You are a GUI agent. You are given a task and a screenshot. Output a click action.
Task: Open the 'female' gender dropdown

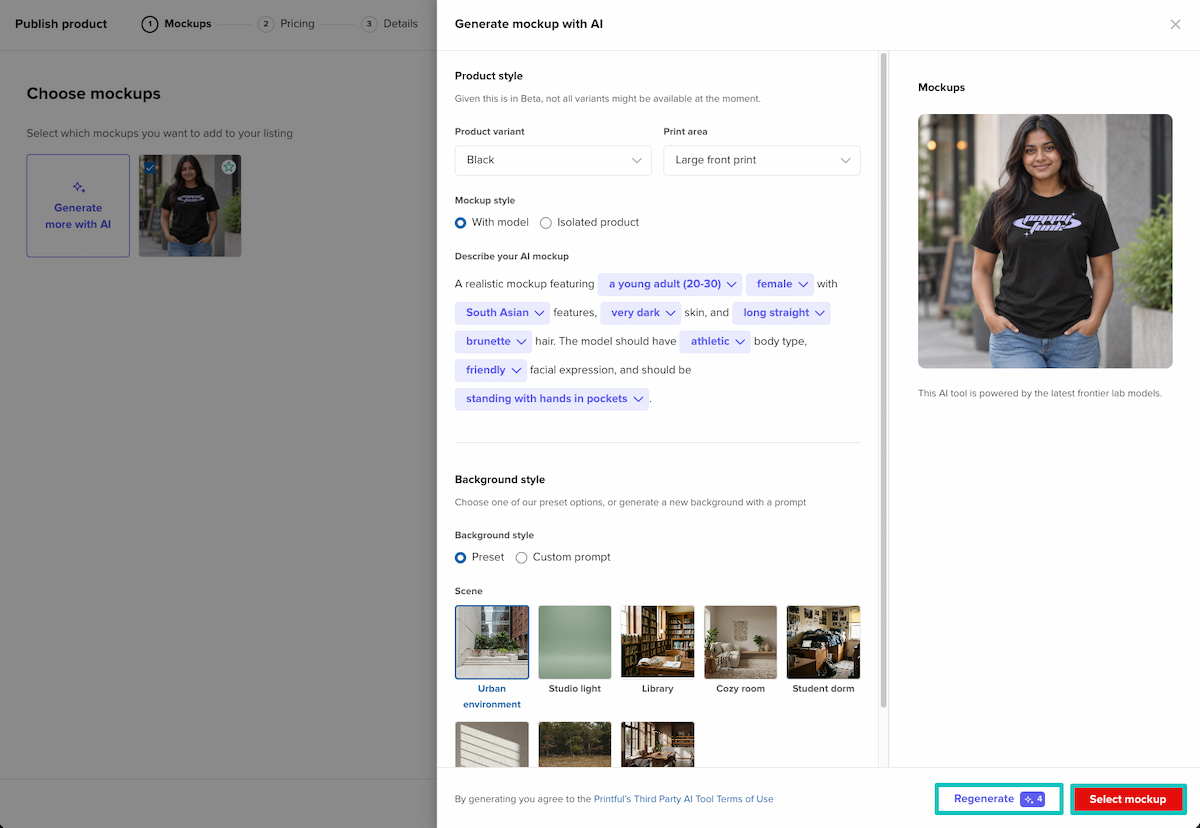(x=779, y=284)
